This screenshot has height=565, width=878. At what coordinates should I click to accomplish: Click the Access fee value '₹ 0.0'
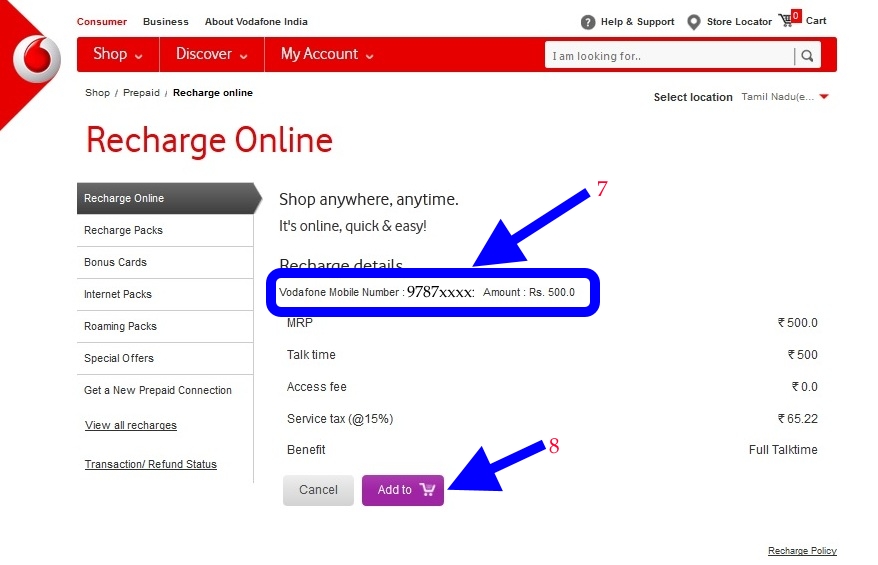pyautogui.click(x=805, y=386)
